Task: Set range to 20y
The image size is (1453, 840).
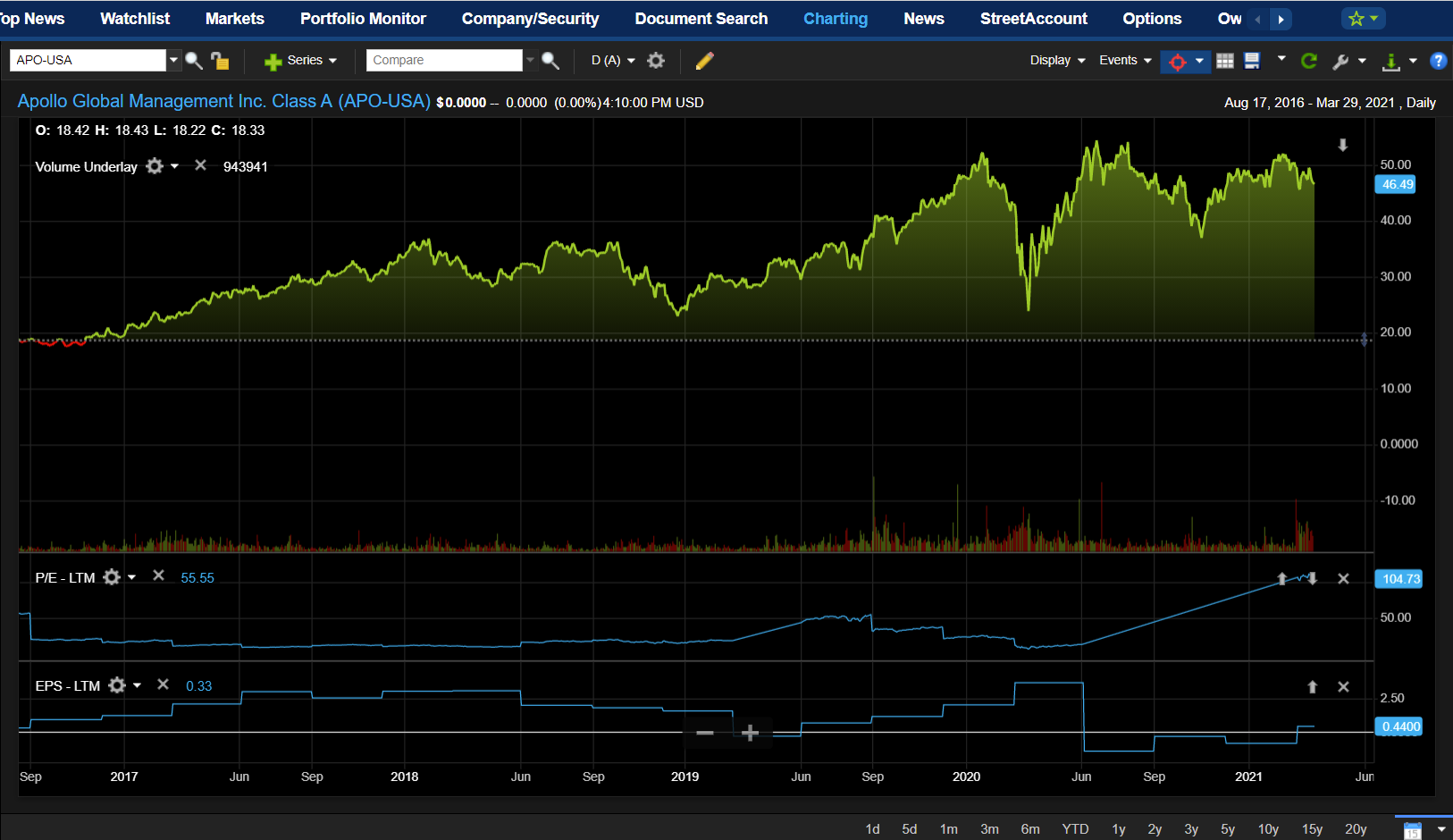Action: (1356, 829)
